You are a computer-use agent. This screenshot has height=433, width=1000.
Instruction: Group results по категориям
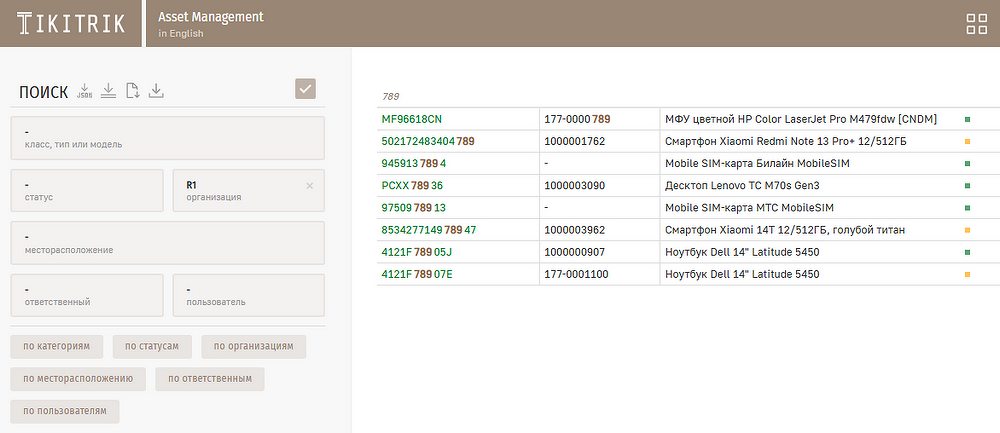point(57,347)
